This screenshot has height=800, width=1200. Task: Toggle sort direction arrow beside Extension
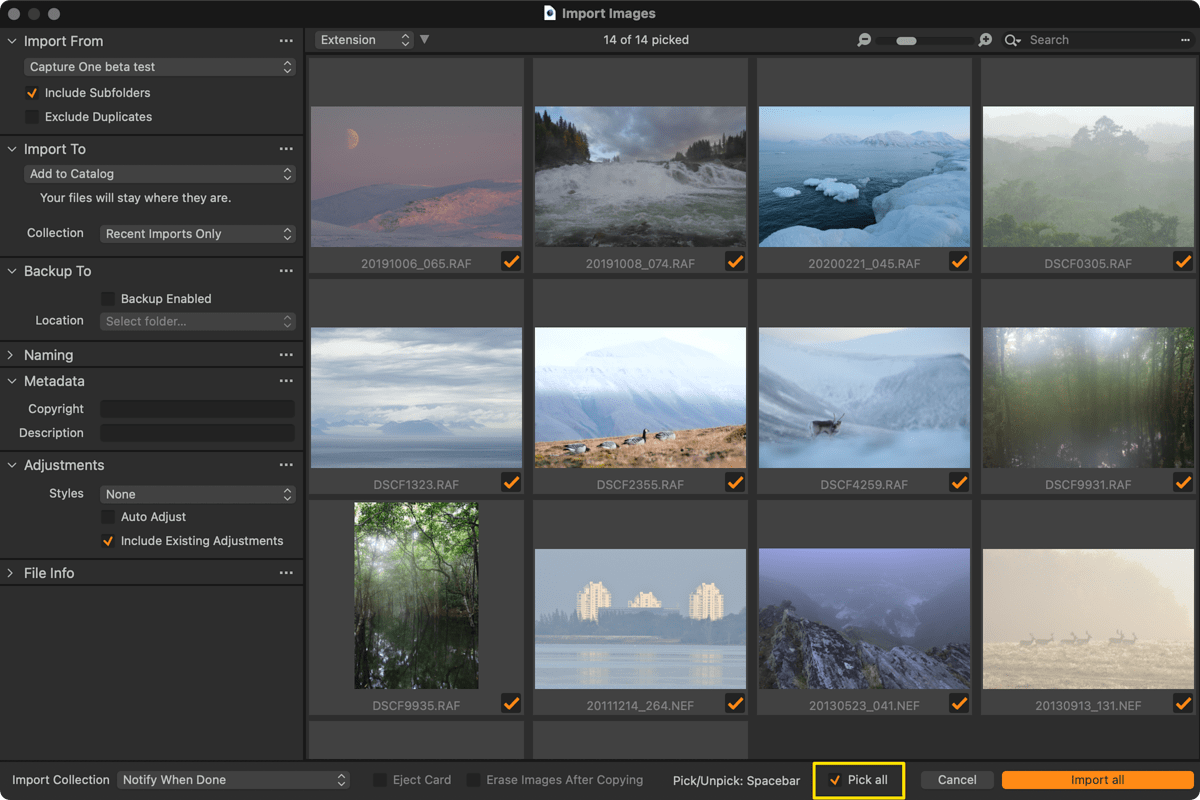tap(424, 40)
